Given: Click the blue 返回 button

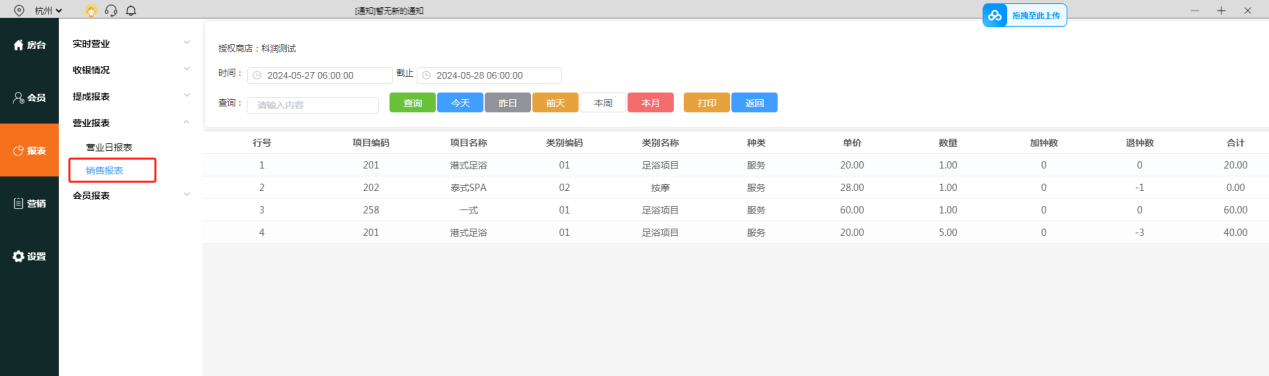Looking at the screenshot, I should click(755, 103).
